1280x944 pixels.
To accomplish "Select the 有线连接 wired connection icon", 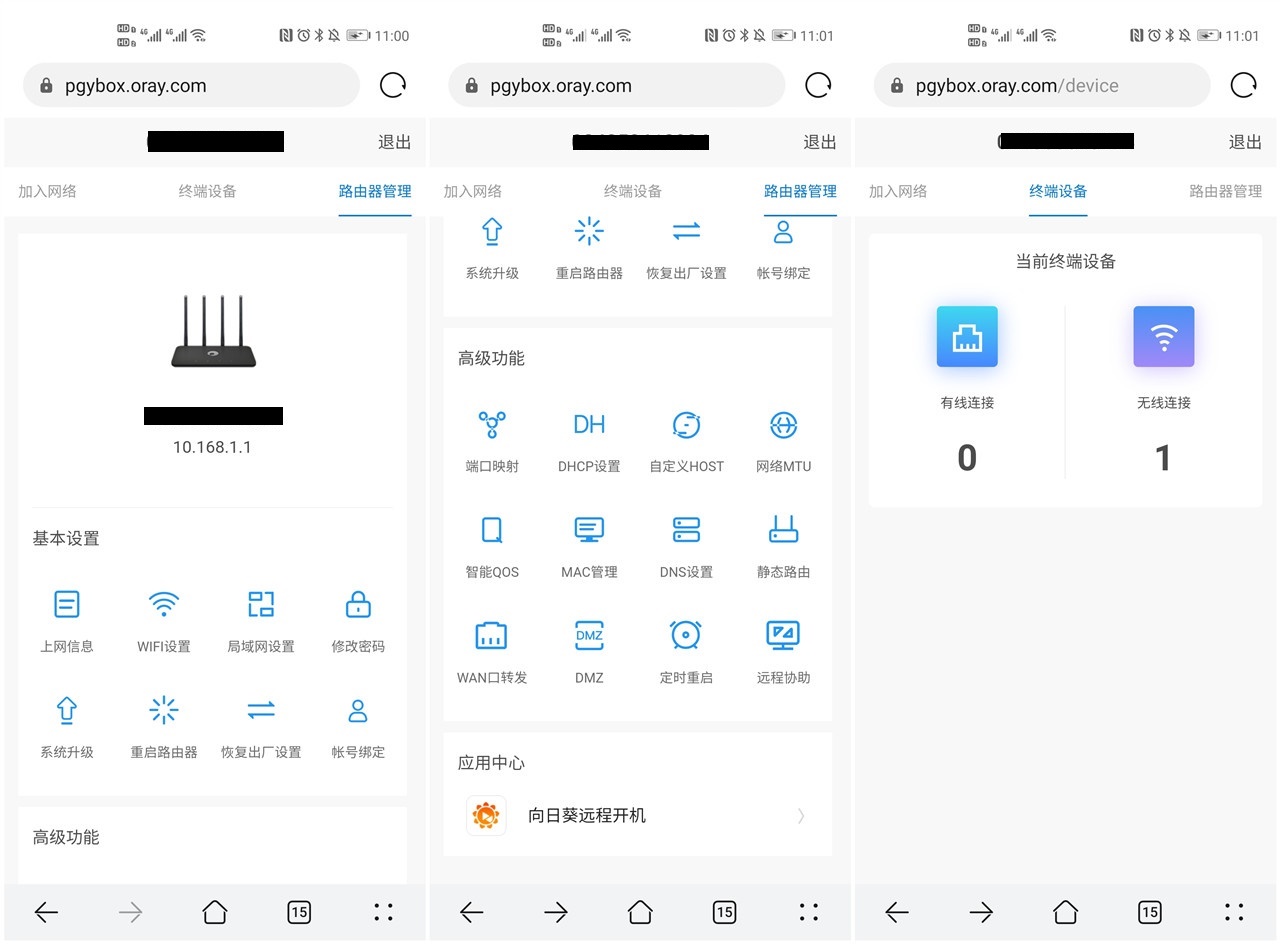I will pyautogui.click(x=966, y=336).
